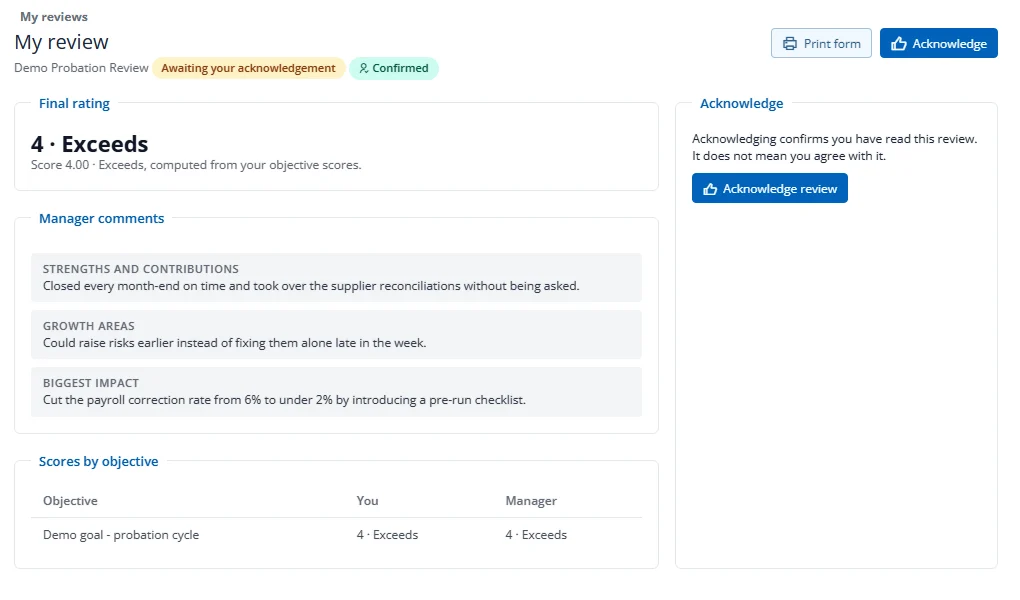
Task: Click the Growth Areas label
Action: click(88, 326)
